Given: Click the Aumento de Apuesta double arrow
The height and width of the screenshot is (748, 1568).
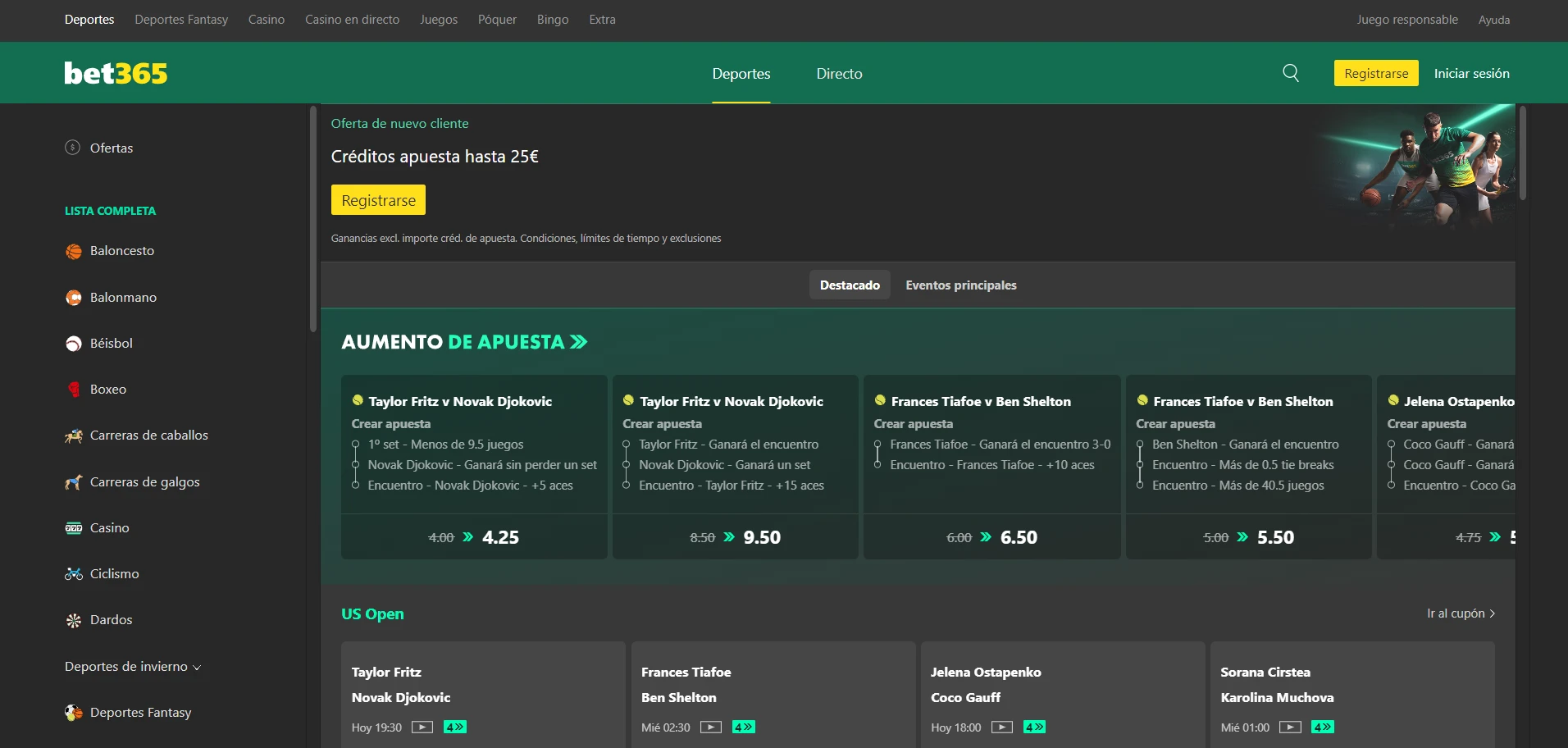Looking at the screenshot, I should point(579,342).
